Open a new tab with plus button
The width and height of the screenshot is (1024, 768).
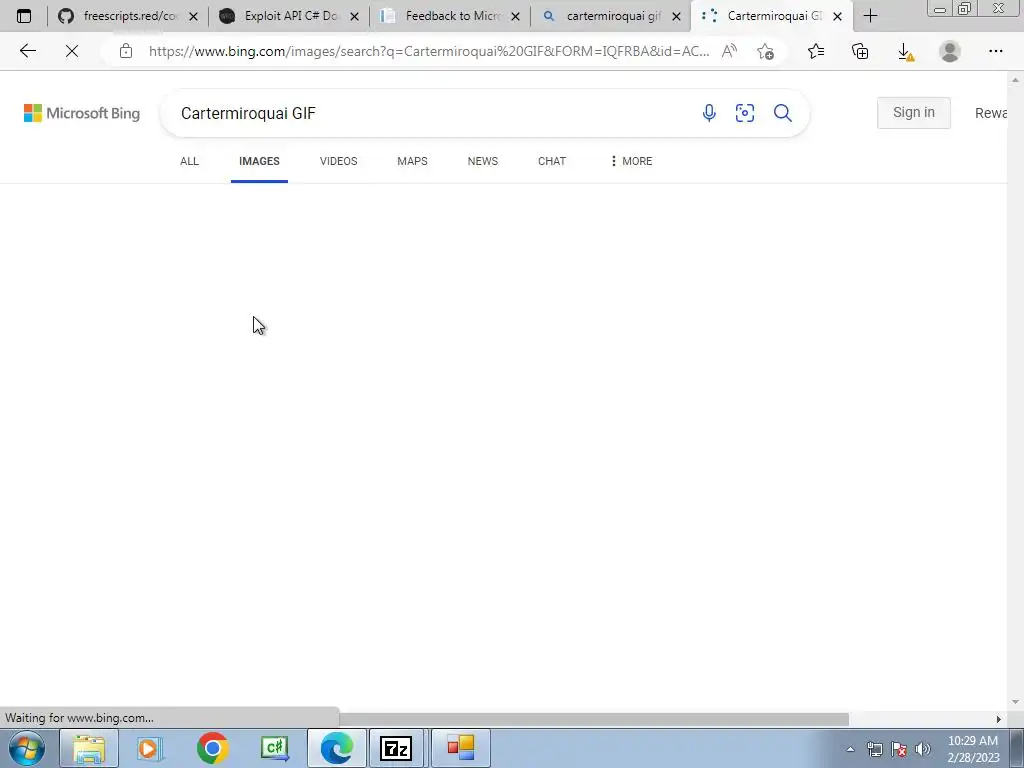tap(870, 16)
